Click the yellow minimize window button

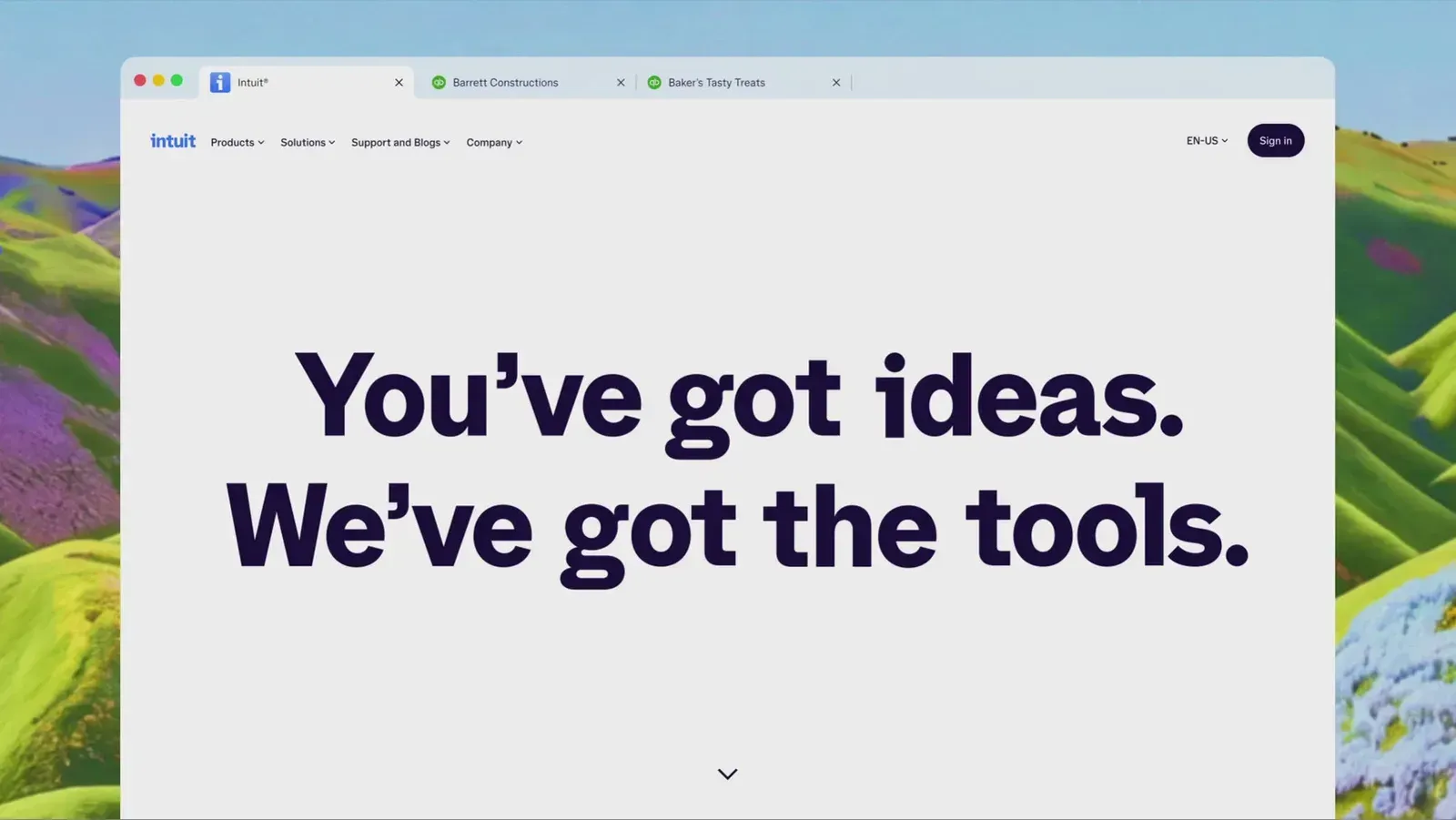(x=158, y=80)
